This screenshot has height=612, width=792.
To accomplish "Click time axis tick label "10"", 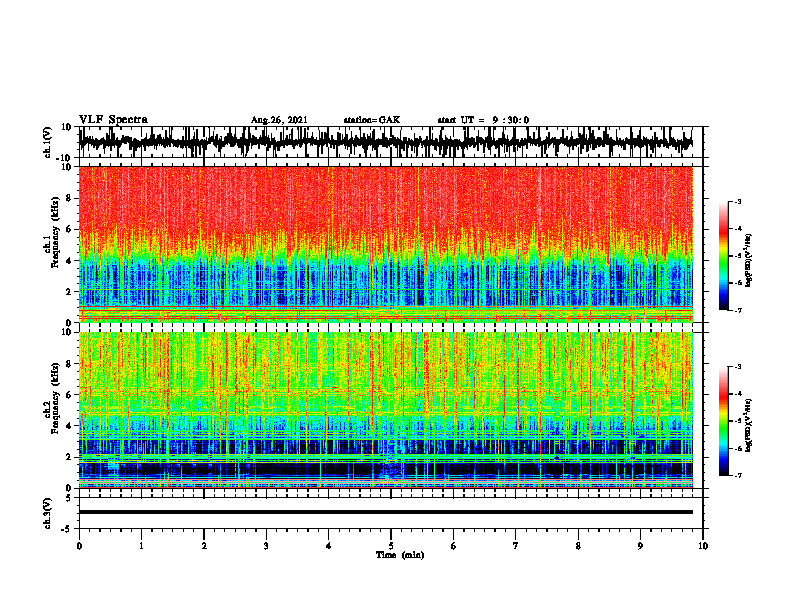I will click(x=703, y=546).
